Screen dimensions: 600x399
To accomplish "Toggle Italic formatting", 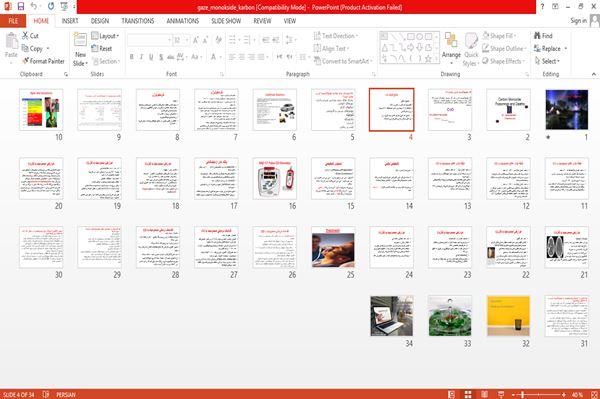I will (141, 57).
